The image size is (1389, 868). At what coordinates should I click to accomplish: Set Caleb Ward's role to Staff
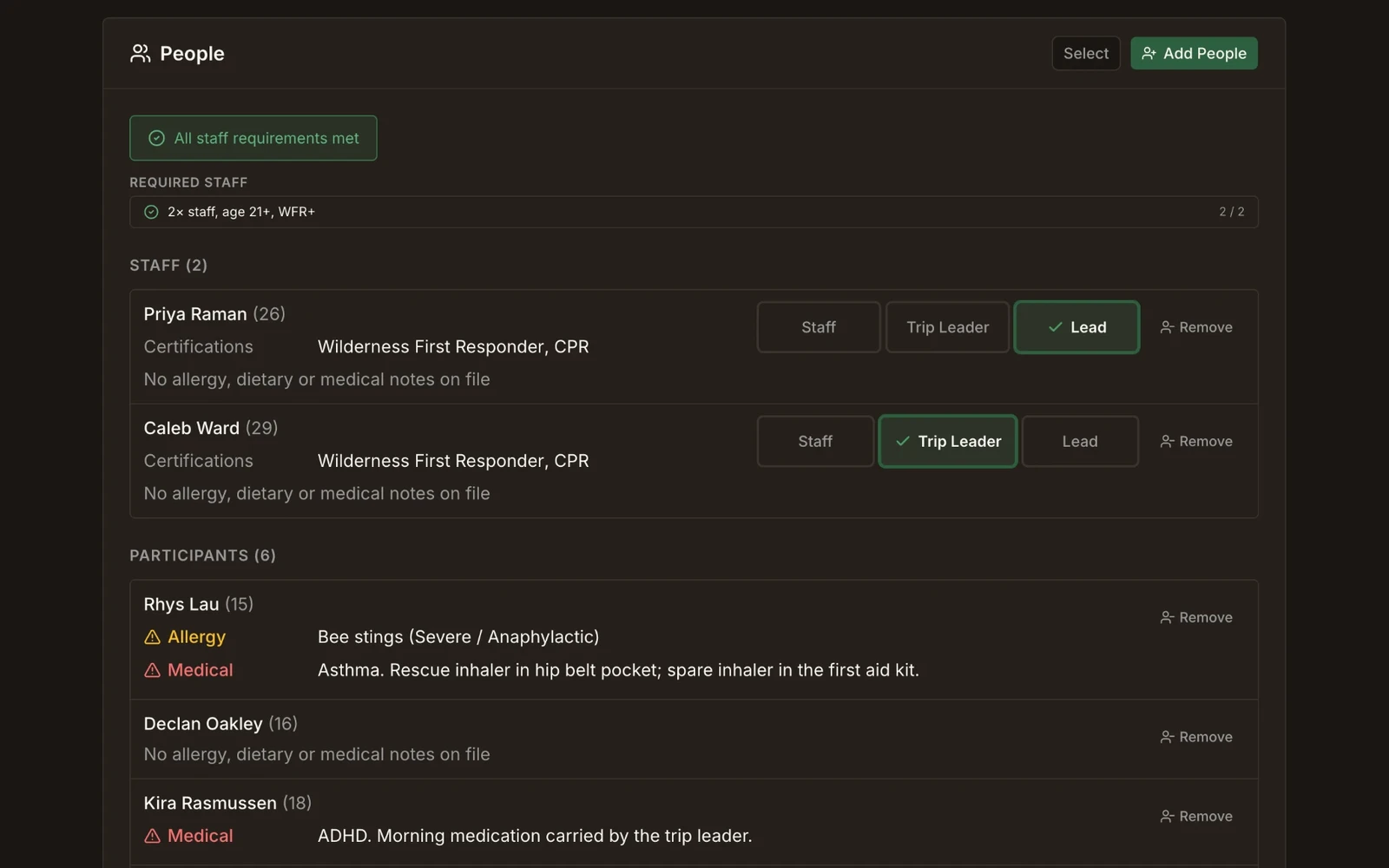pos(815,442)
